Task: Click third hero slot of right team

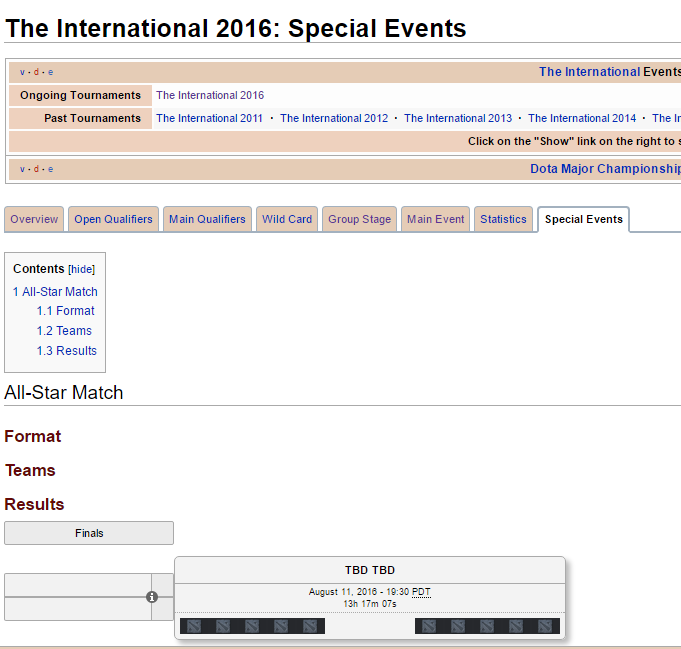Action: pos(487,626)
